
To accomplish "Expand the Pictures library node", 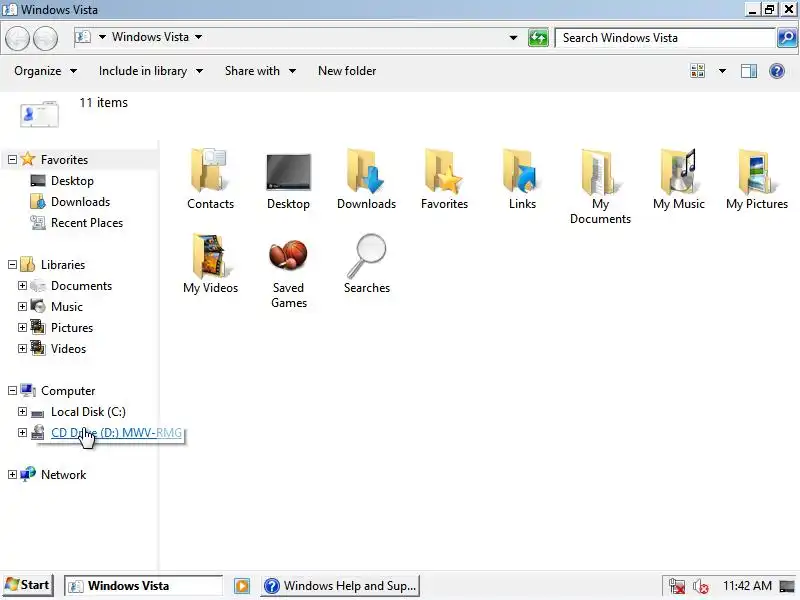I will coord(22,328).
